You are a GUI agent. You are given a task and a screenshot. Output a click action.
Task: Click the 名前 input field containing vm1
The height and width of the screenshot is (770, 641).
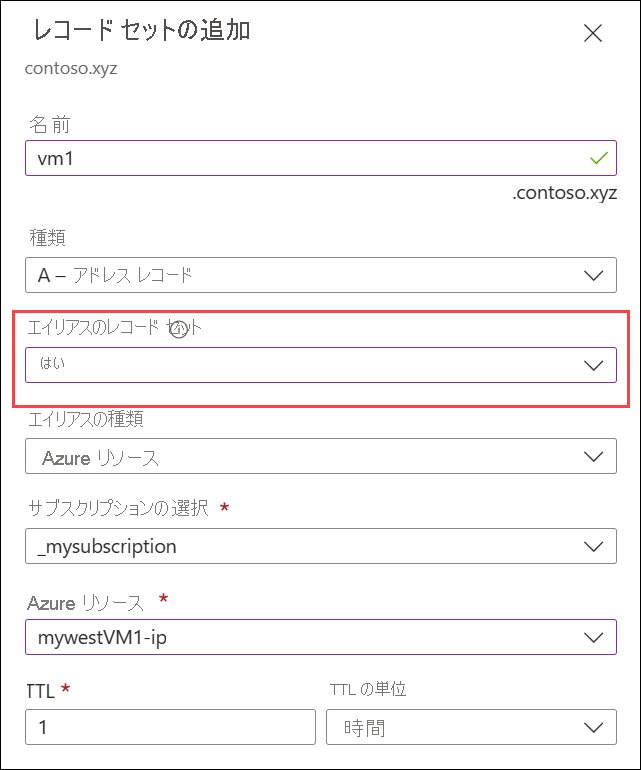tap(321, 158)
